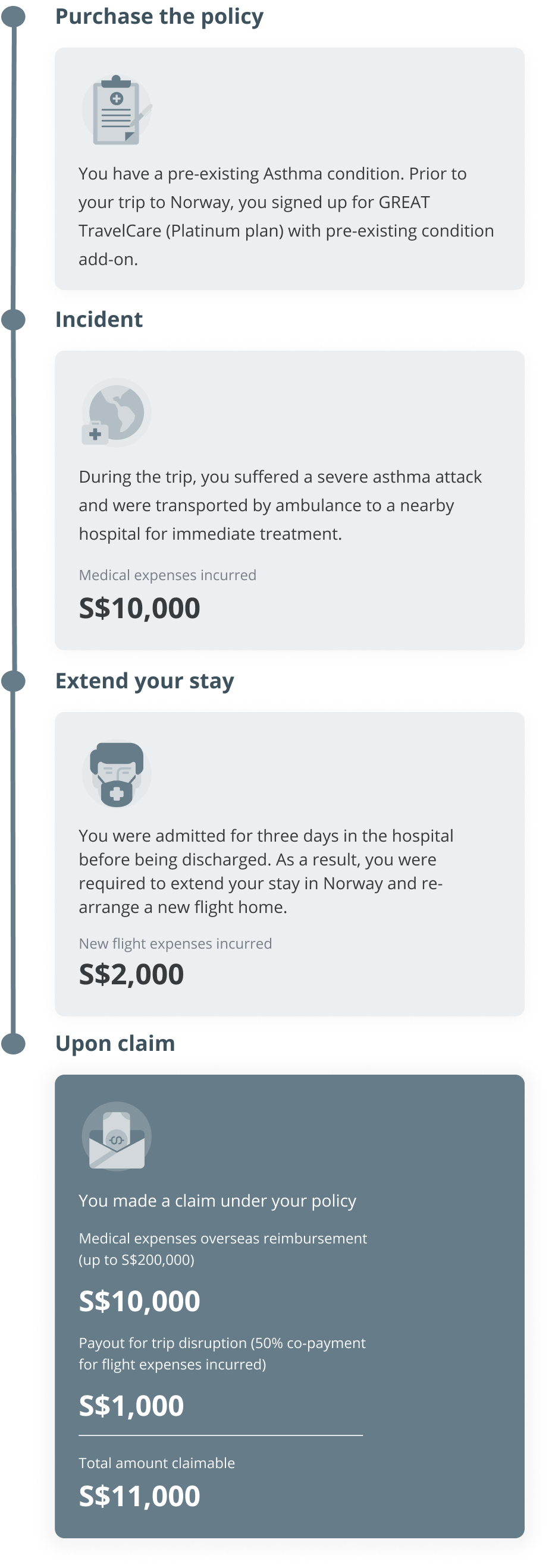Image resolution: width=552 pixels, height=1568 pixels.
Task: Click the Extend your stay heading
Action: pos(145,681)
